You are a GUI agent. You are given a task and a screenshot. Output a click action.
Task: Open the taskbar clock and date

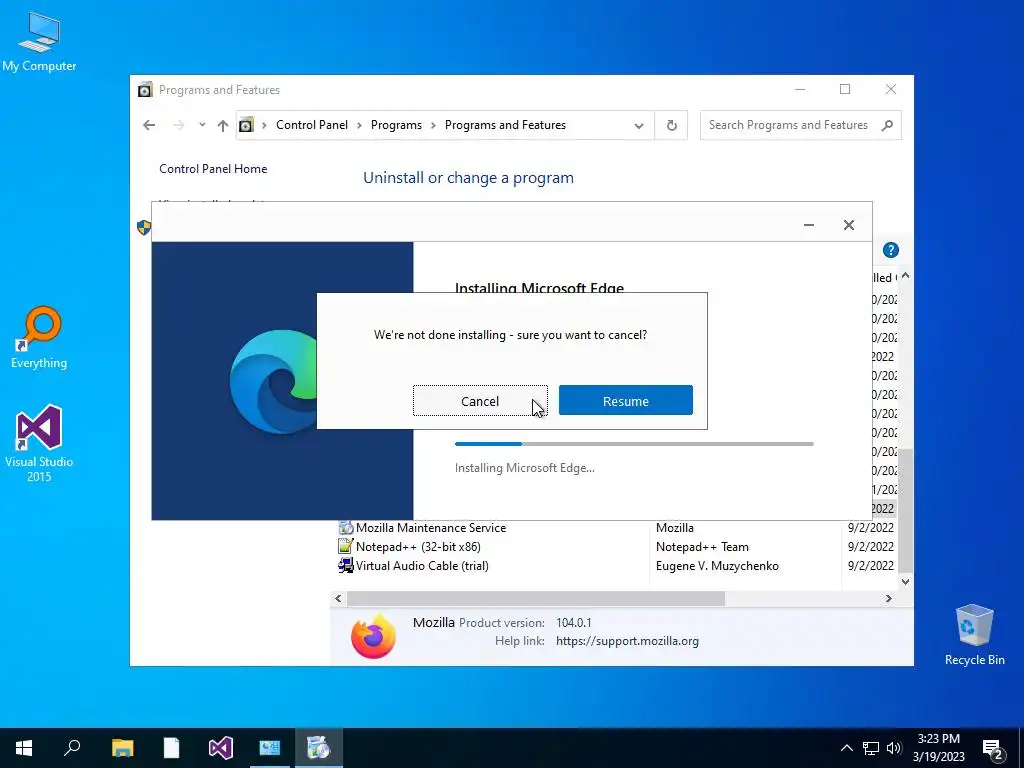pyautogui.click(x=938, y=748)
